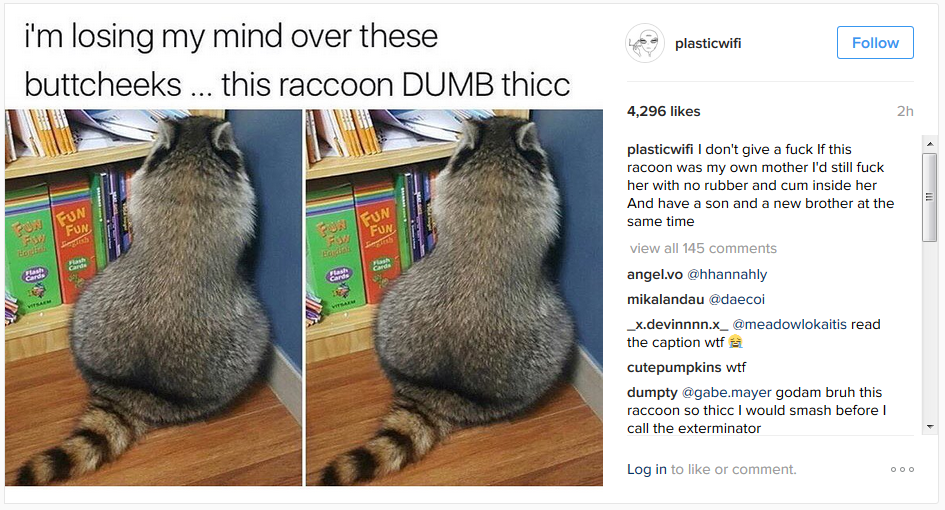Image resolution: width=945 pixels, height=510 pixels.
Task: Click the Log in link
Action: (647, 469)
